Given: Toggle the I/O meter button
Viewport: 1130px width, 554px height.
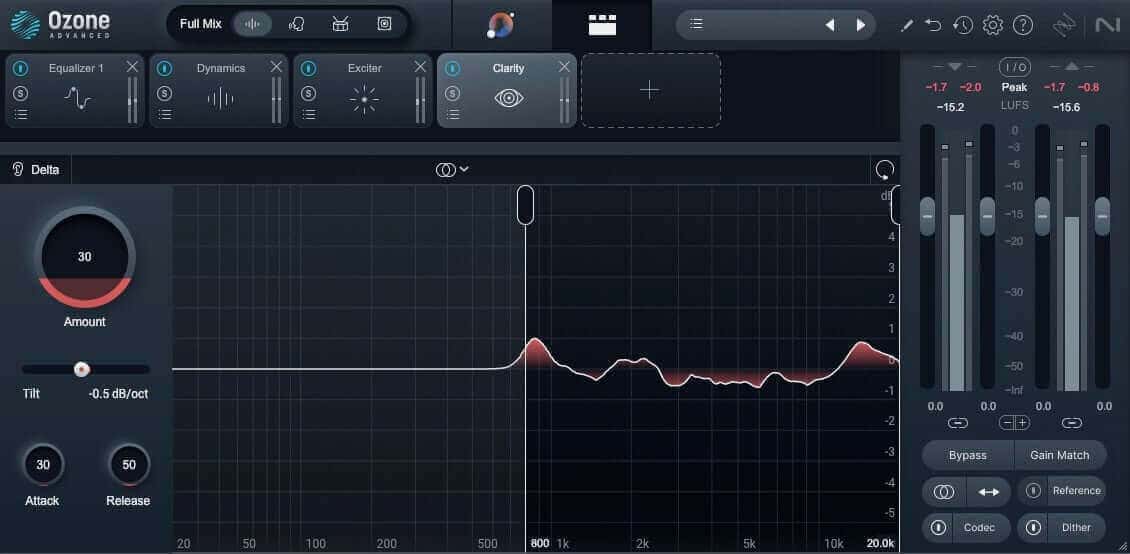Looking at the screenshot, I should (1014, 68).
